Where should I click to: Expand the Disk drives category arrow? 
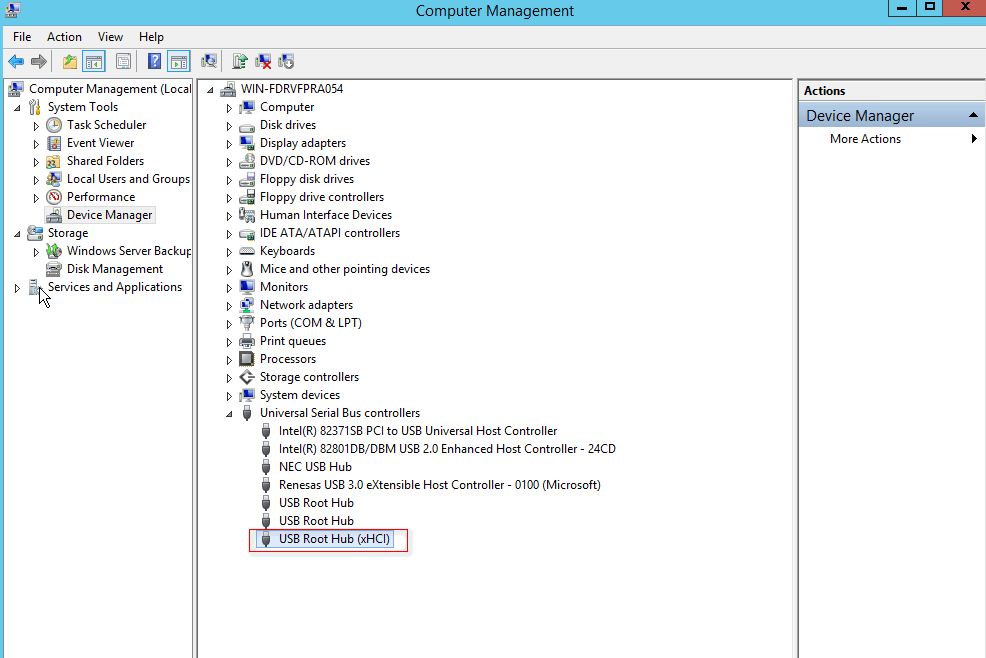(x=229, y=126)
